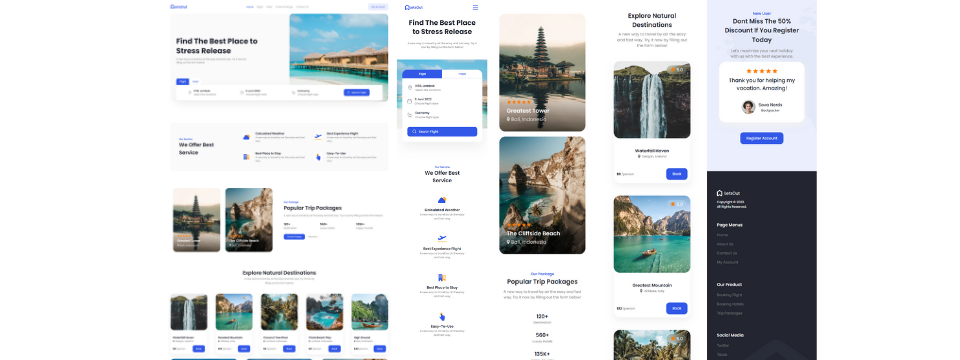Click the Economy flight type row in mobile form
960x360 pixels.
pos(442,114)
